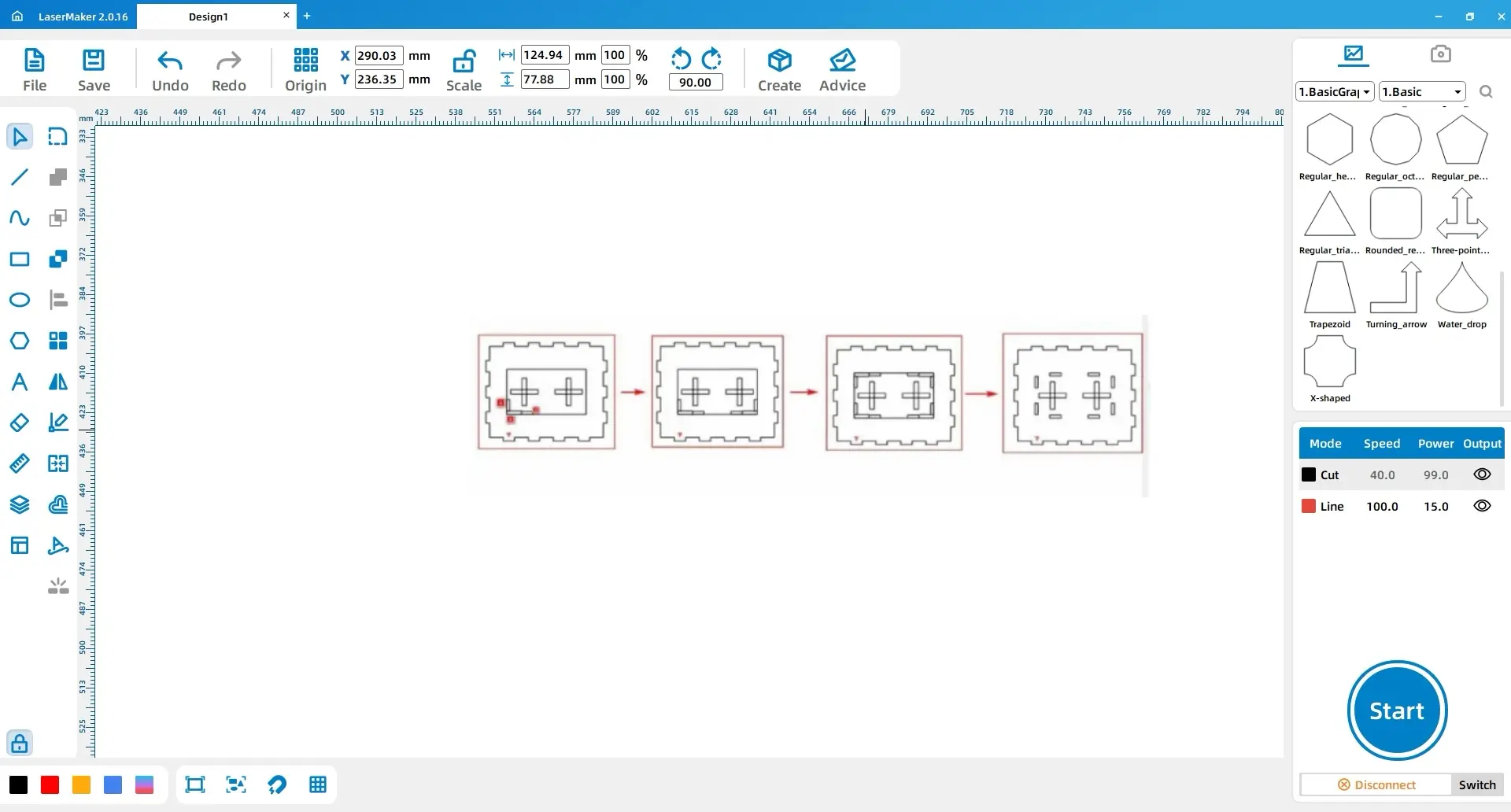The width and height of the screenshot is (1511, 812).
Task: Pick the Ellipse tool
Action: tap(20, 300)
